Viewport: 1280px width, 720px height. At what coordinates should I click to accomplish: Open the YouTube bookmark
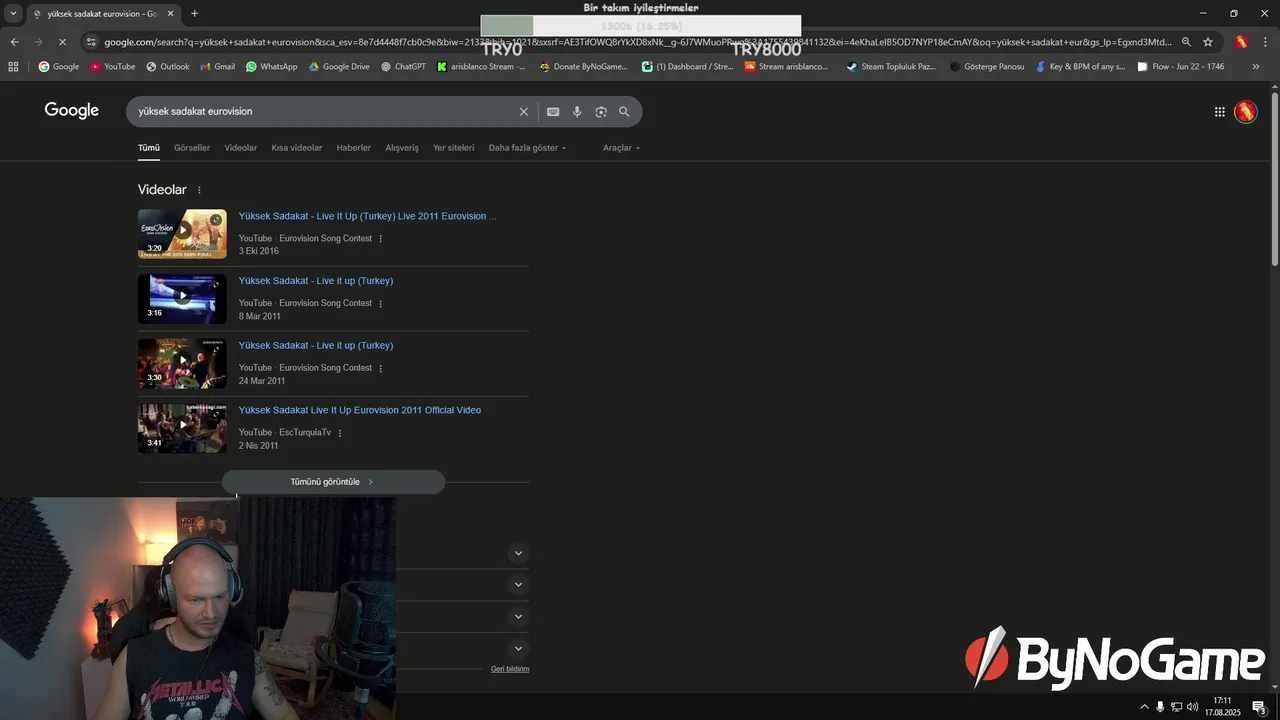(x=113, y=67)
